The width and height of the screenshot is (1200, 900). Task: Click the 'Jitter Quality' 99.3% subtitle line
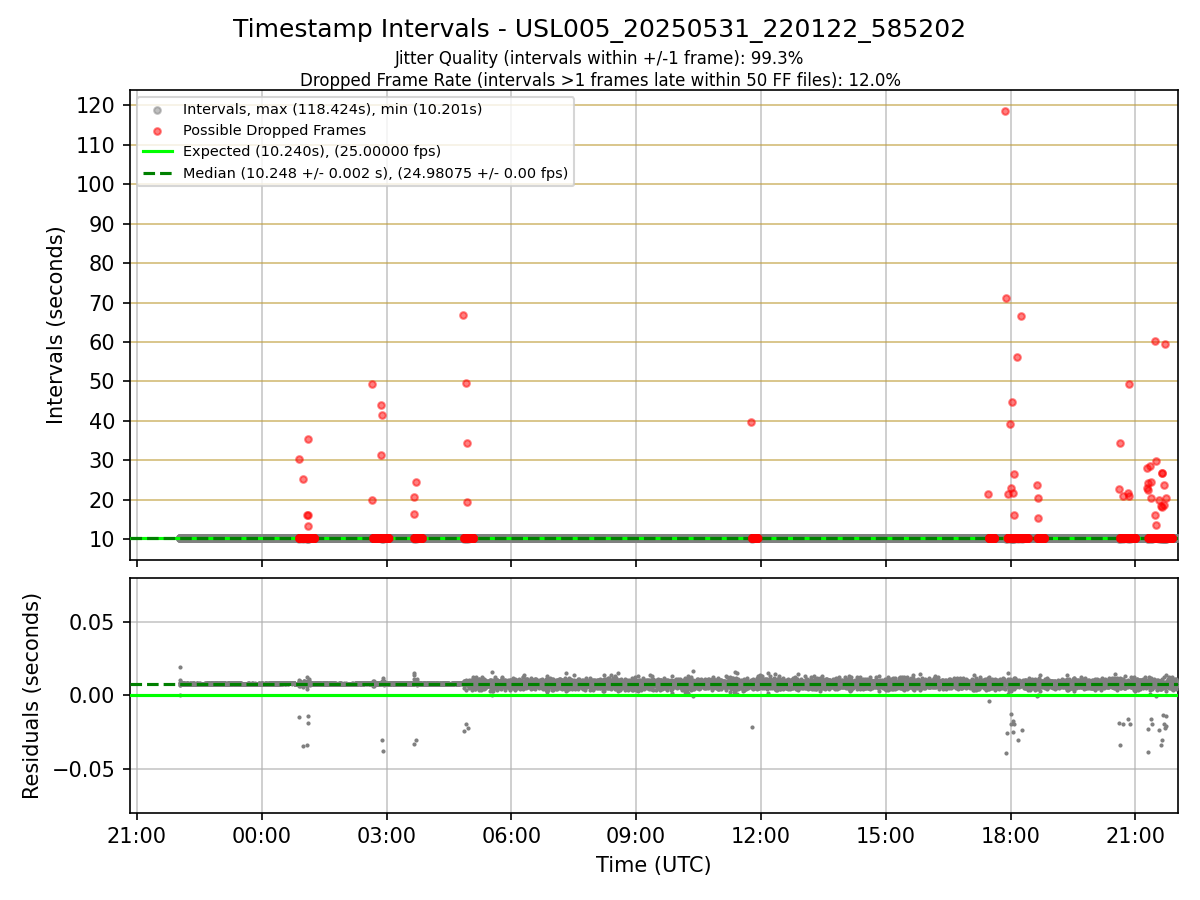click(599, 58)
